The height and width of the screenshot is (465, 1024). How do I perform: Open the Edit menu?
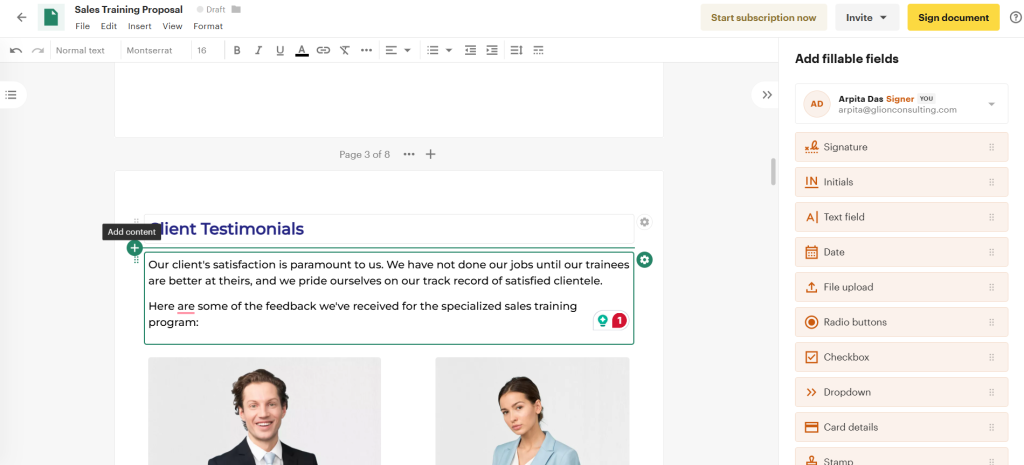click(x=108, y=26)
